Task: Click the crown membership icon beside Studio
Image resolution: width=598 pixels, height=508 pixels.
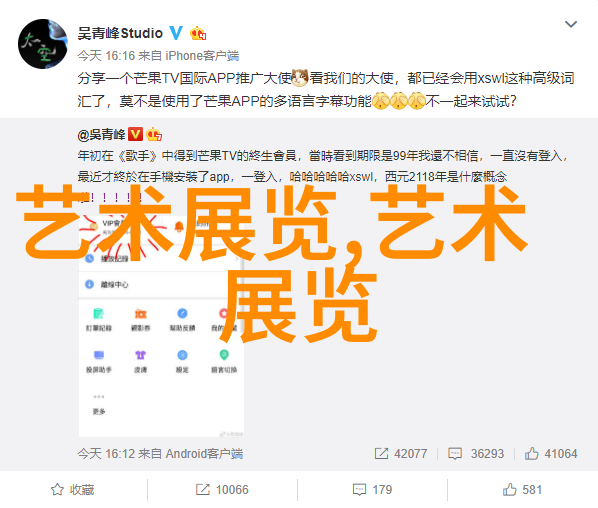Action: (198, 34)
